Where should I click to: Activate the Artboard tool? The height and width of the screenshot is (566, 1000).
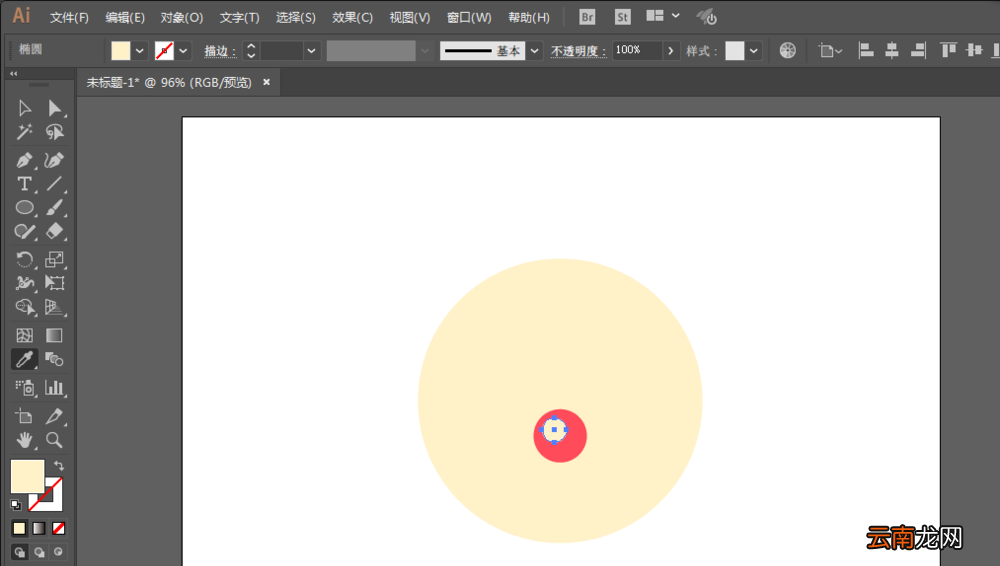coord(24,416)
